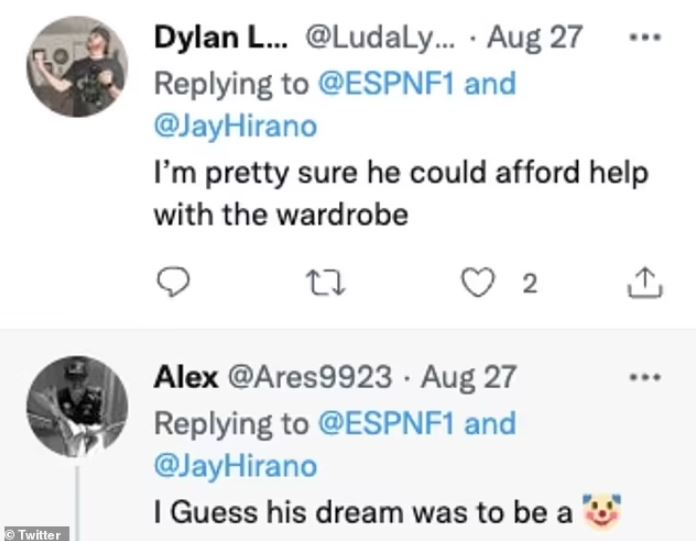Click the @ESPNF1 mention in Alex's reply
Screen dimensions: 696x541
[x=385, y=423]
